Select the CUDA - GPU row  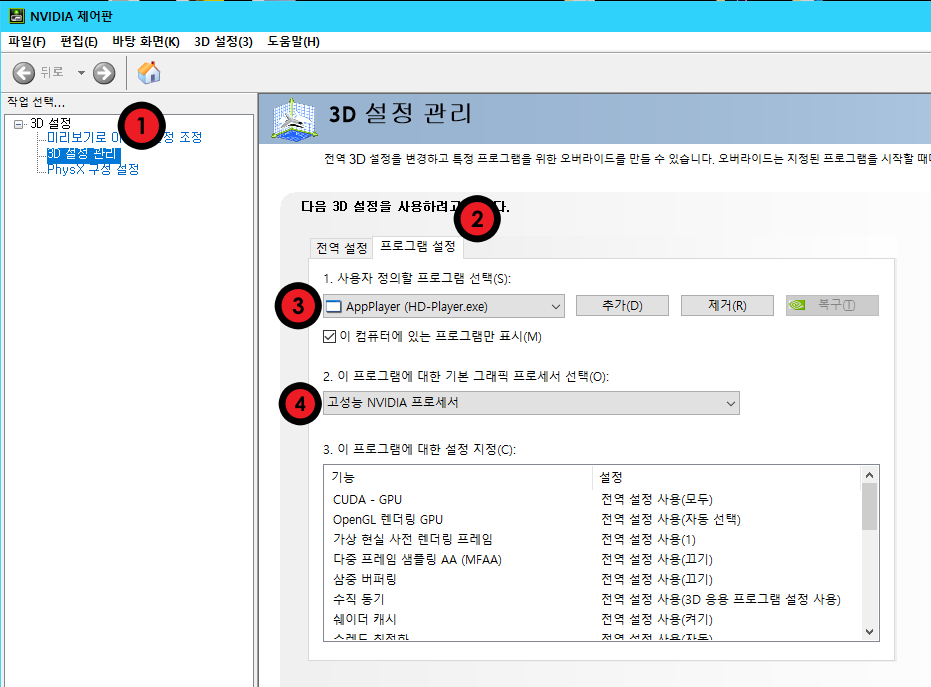(593, 499)
